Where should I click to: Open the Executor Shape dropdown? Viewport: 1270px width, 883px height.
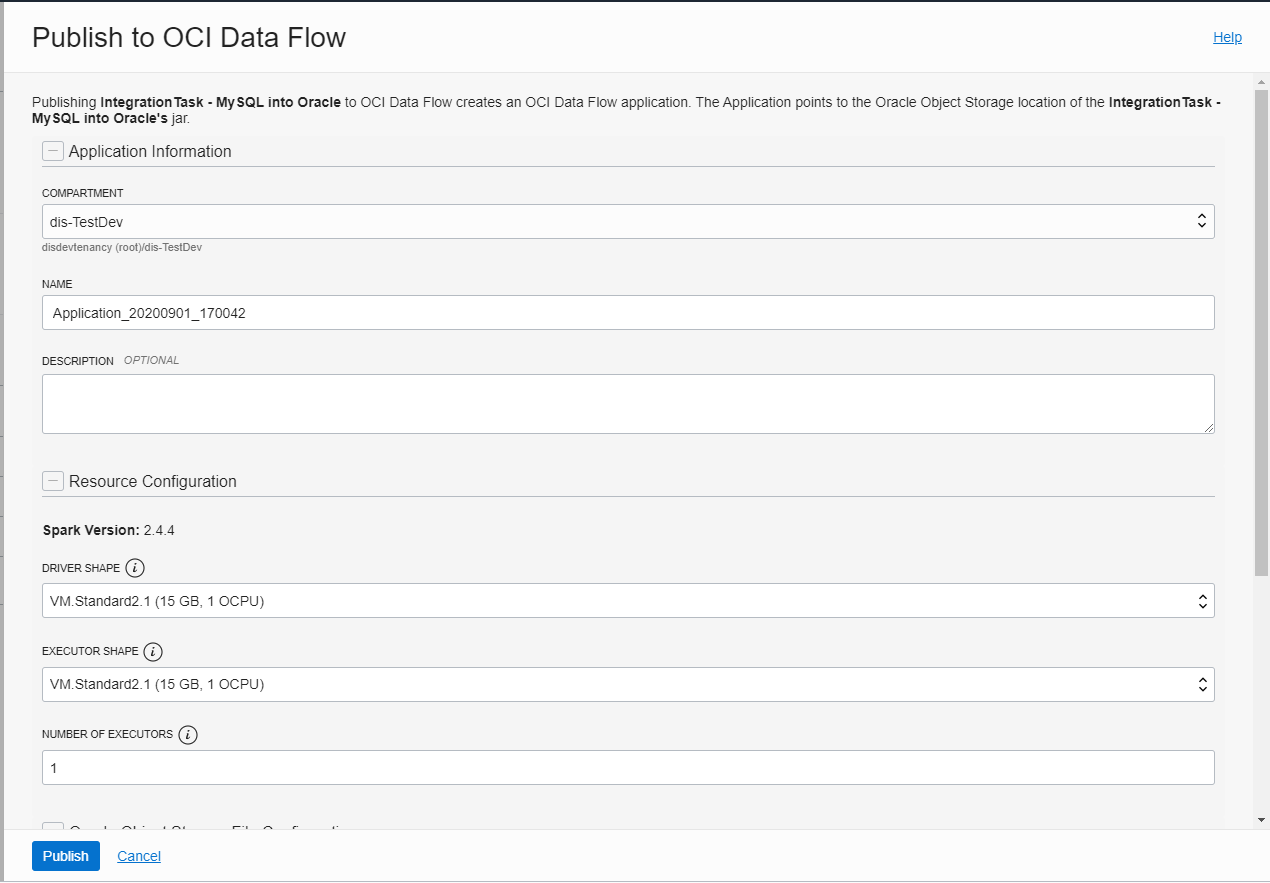coord(628,684)
